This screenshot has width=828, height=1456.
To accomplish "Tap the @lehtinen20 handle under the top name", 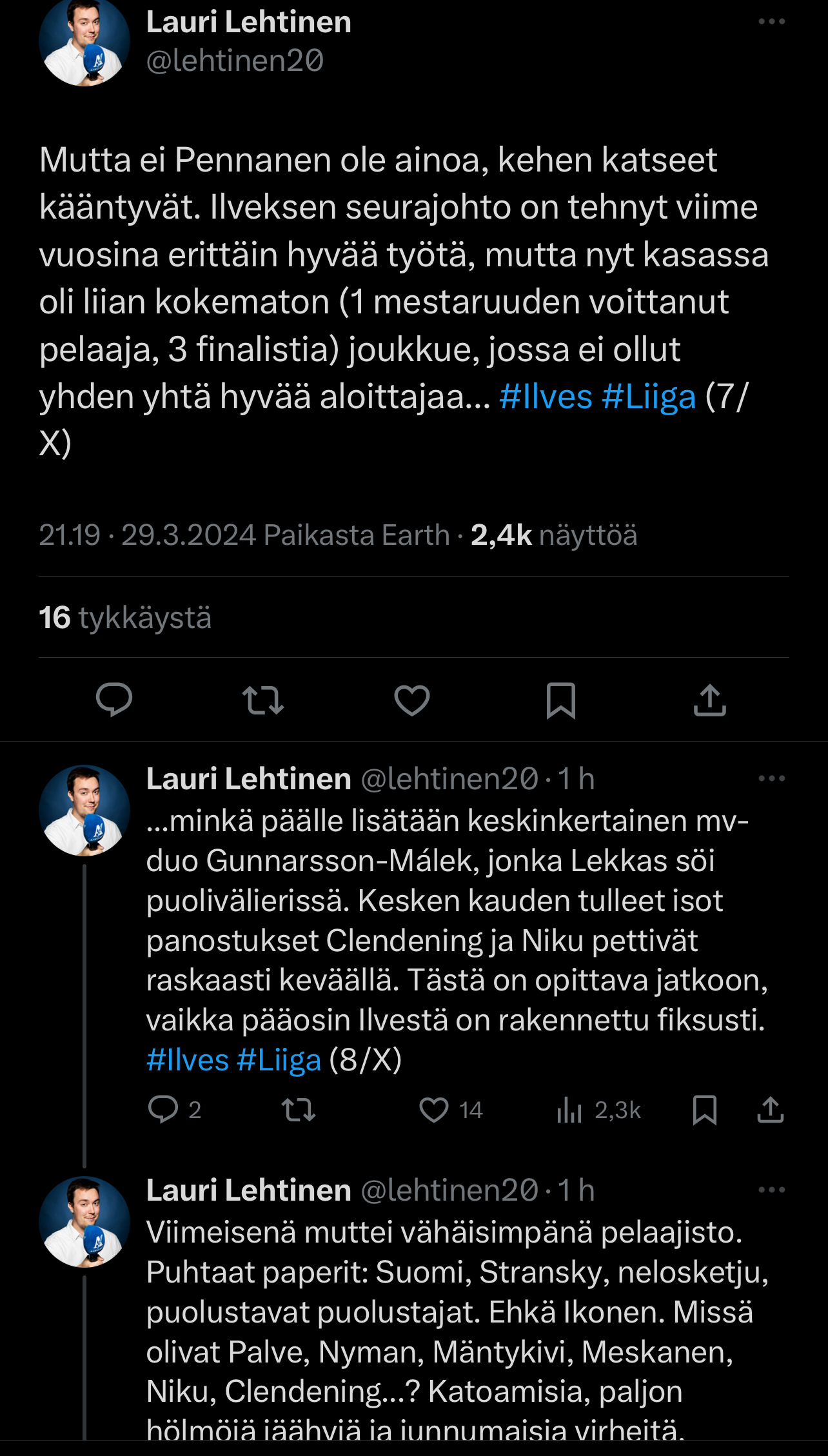I will coord(235,61).
